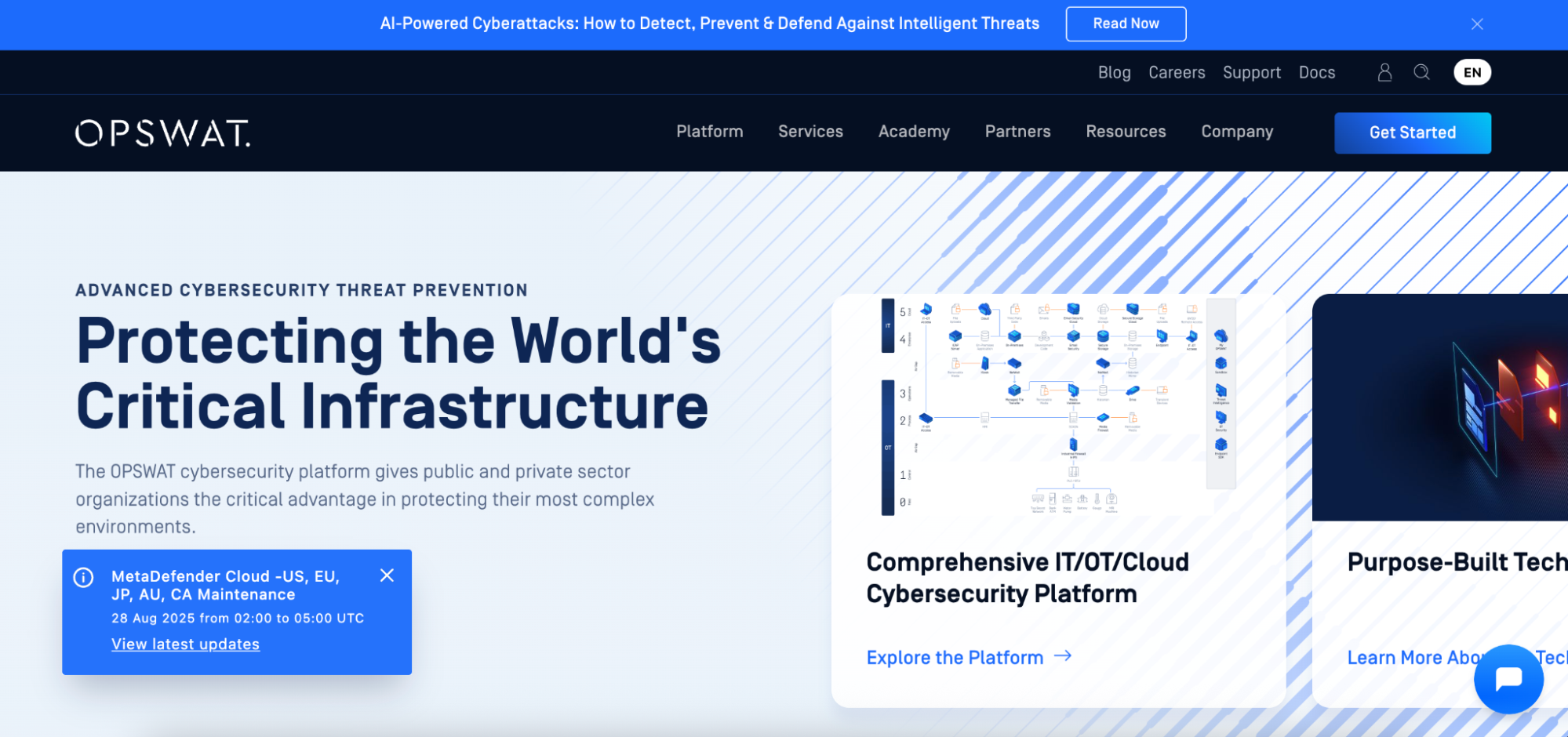The width and height of the screenshot is (1568, 737).
Task: Open the search magnifier icon
Action: (x=1421, y=73)
